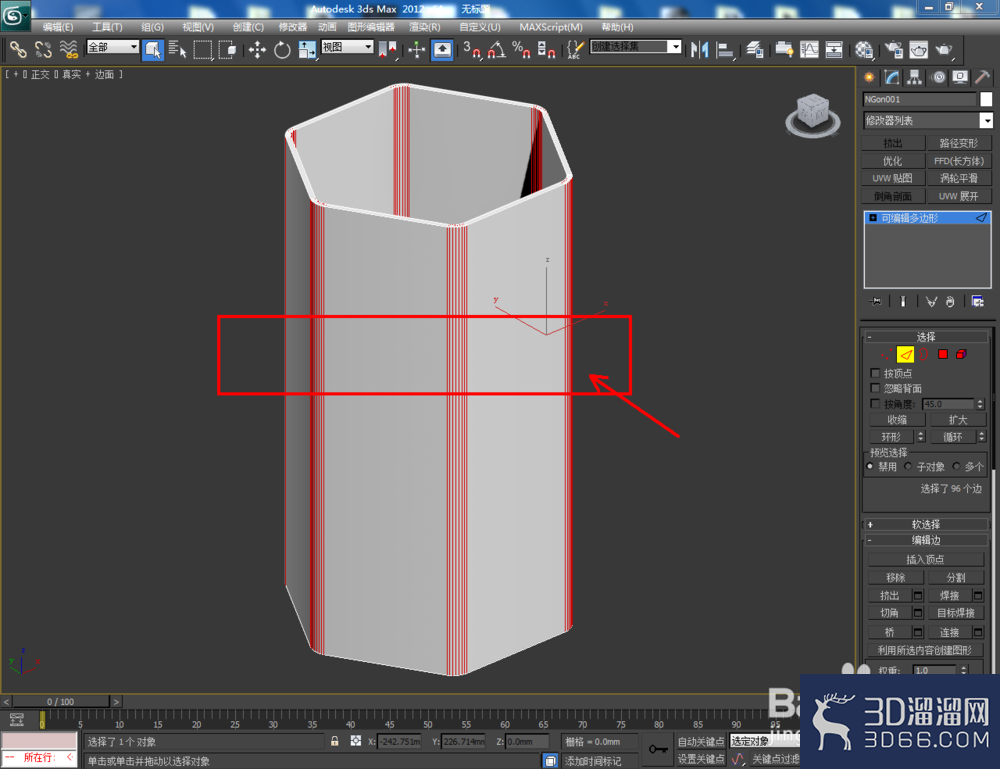Enable the 按顶点 checkbox

tap(875, 373)
